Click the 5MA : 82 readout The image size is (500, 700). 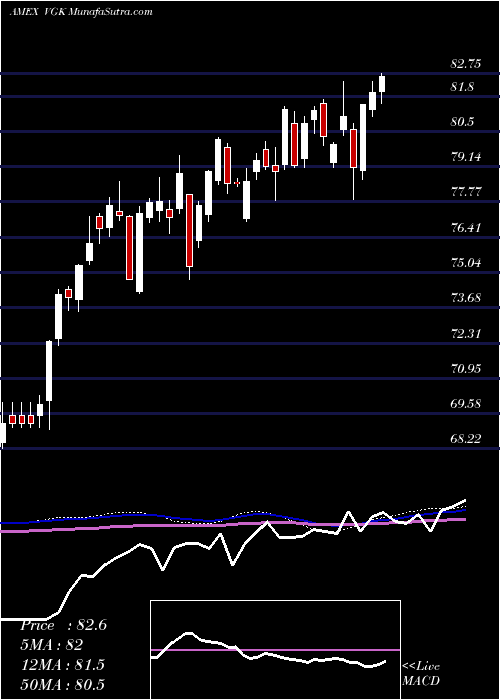coord(51,645)
